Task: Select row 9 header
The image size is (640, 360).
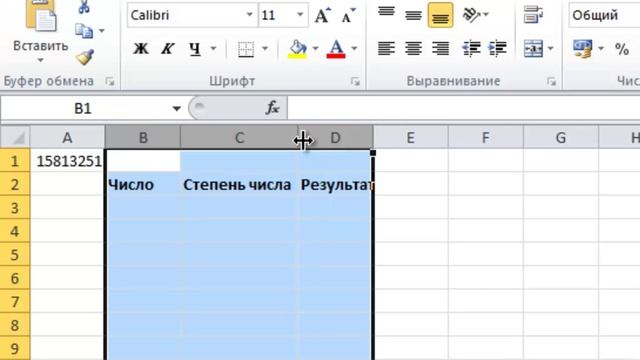Action: click(x=15, y=349)
